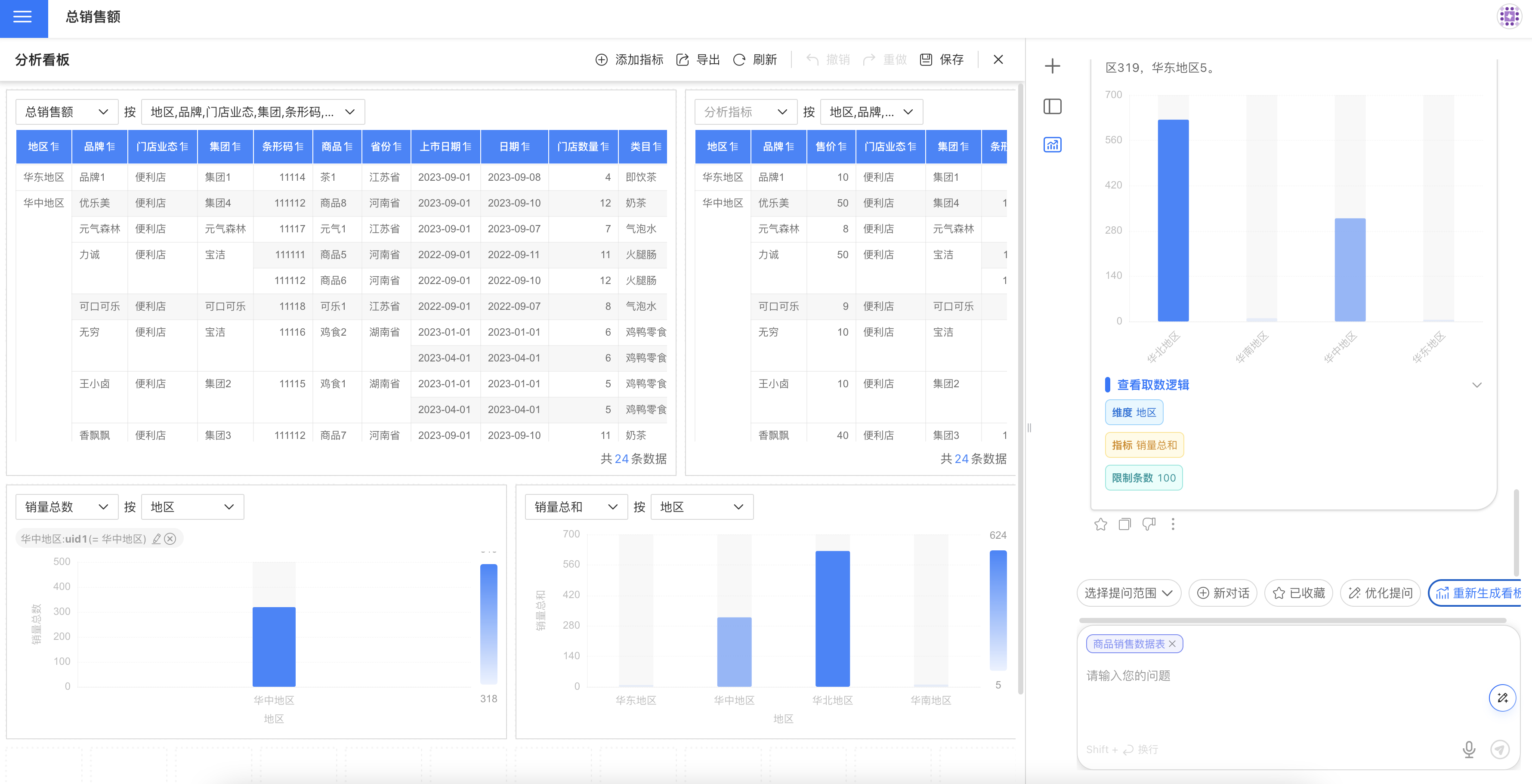Sort the second table by 售价 column
The image size is (1532, 784).
(x=842, y=147)
